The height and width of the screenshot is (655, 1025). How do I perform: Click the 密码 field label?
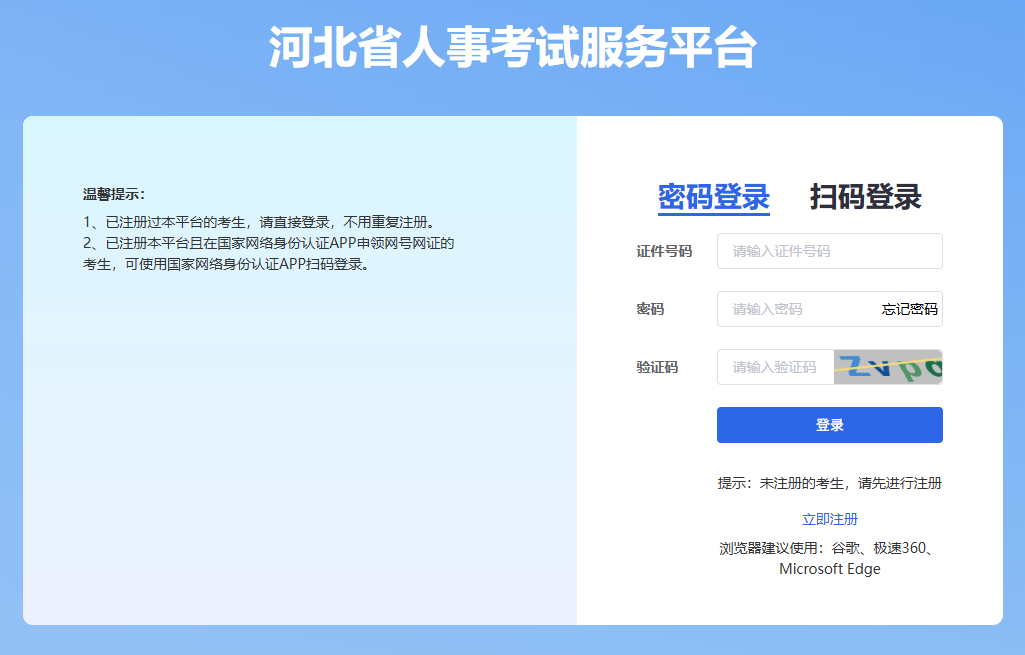650,309
